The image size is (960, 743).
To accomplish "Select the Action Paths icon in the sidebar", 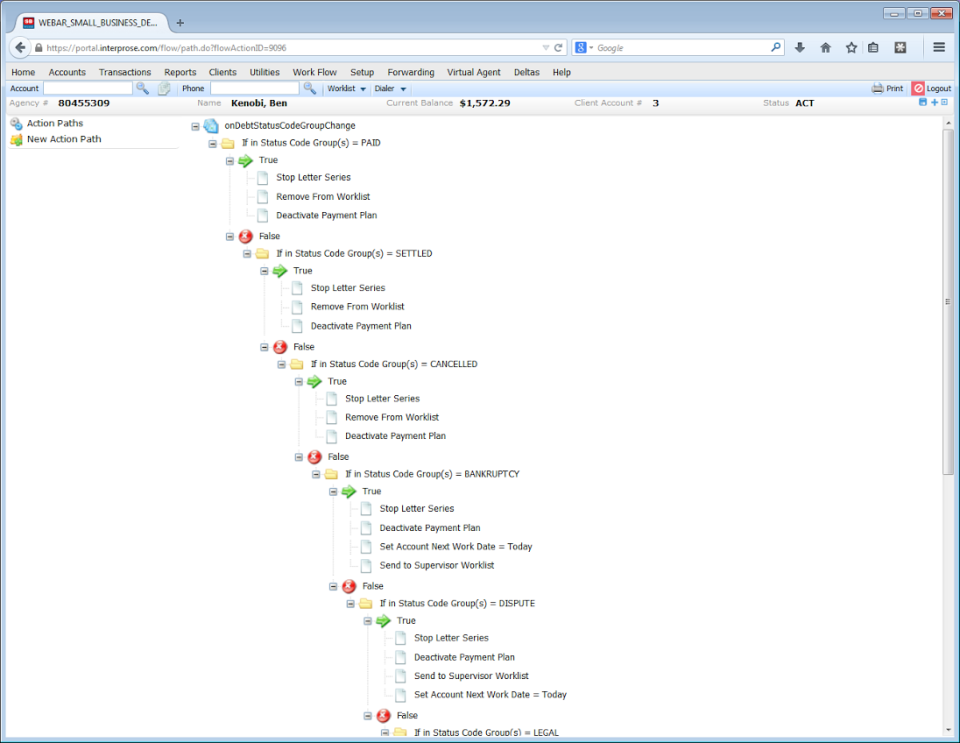I will [18, 122].
